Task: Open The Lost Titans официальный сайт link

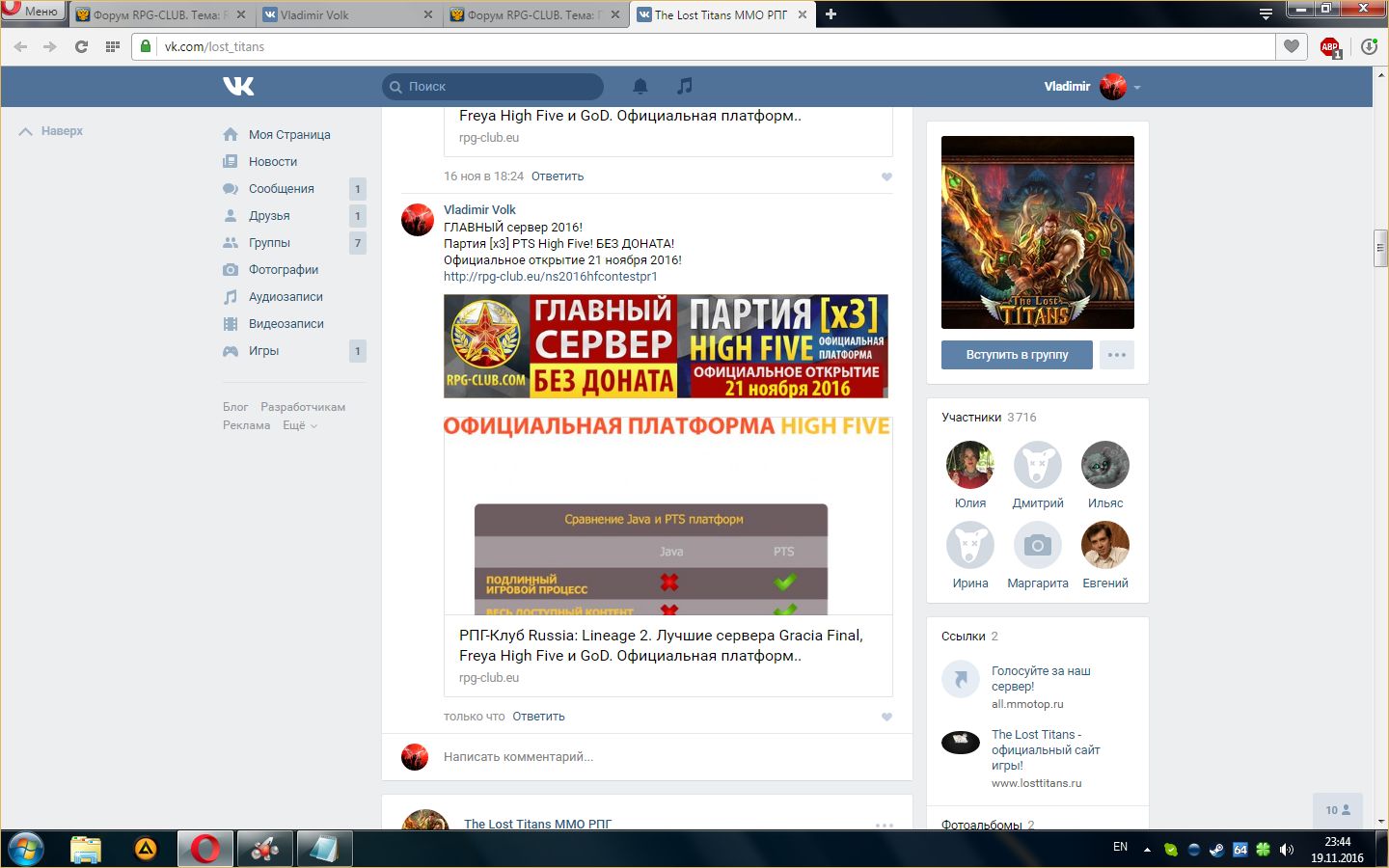Action: [x=1046, y=750]
